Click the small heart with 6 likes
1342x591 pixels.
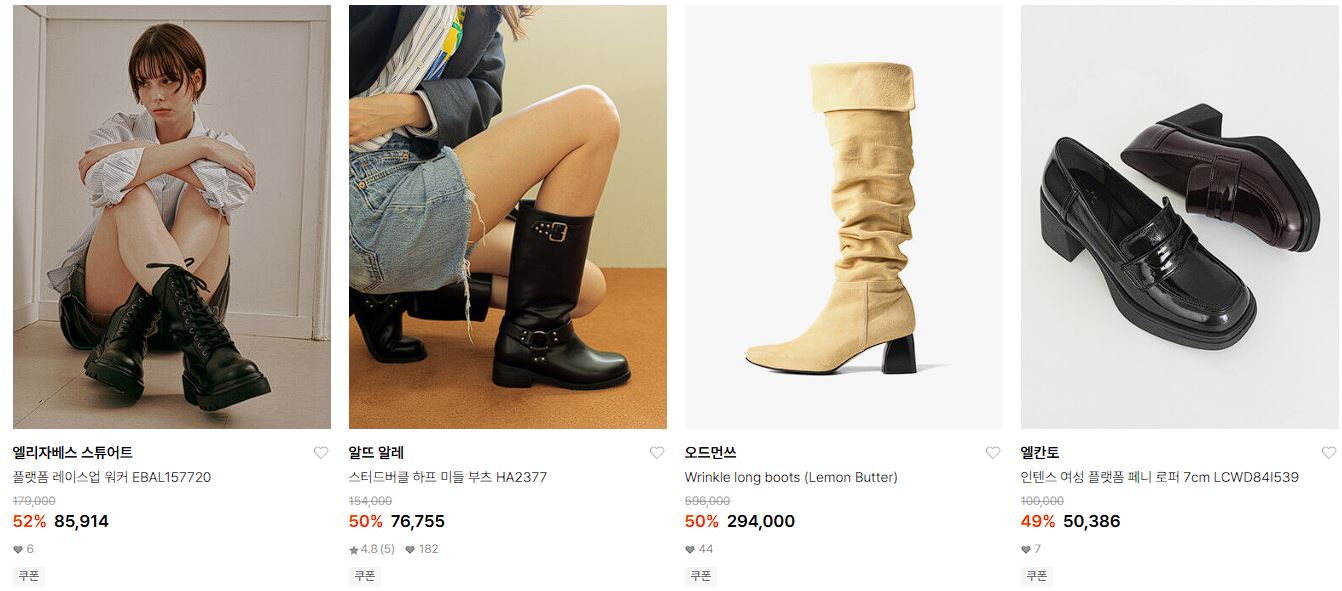click(x=18, y=549)
